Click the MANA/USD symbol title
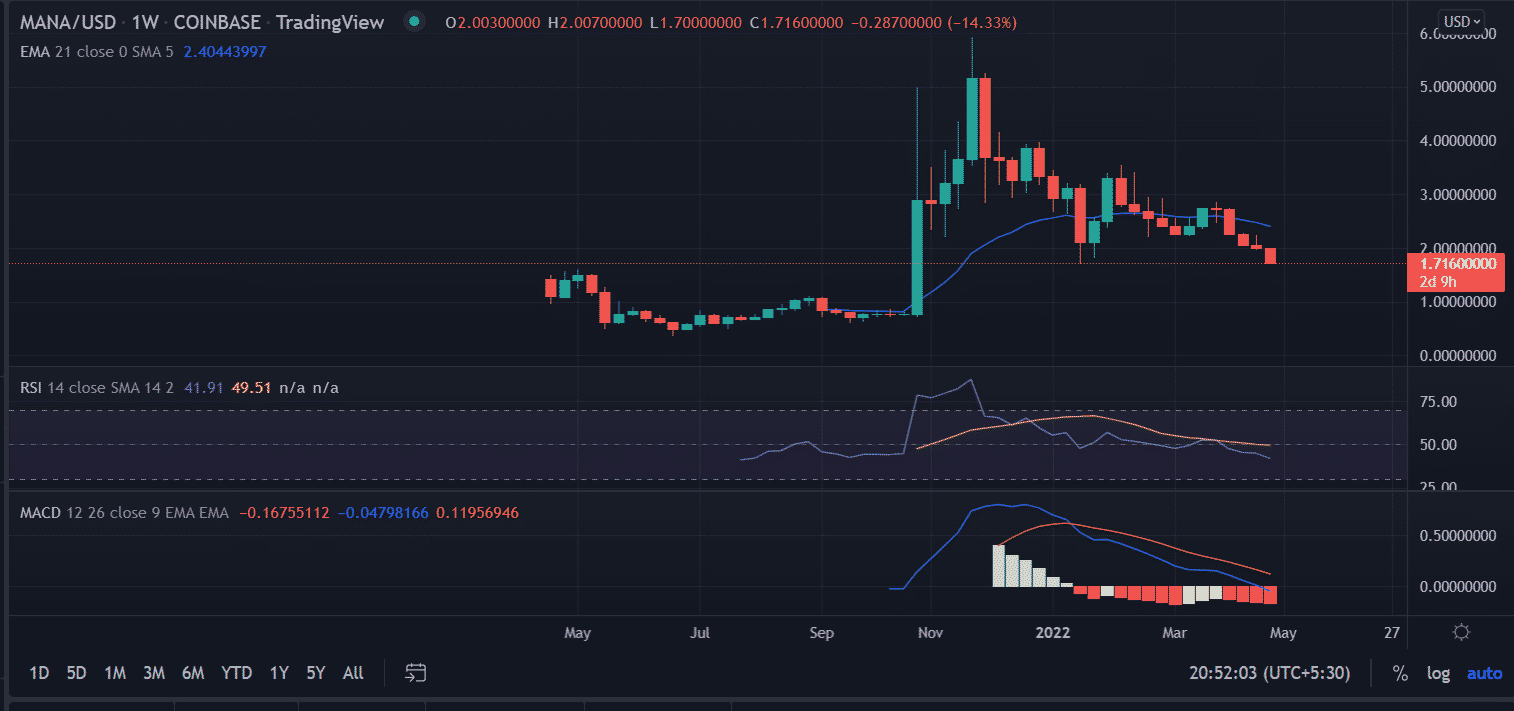Viewport: 1514px width, 711px height. tap(63, 22)
